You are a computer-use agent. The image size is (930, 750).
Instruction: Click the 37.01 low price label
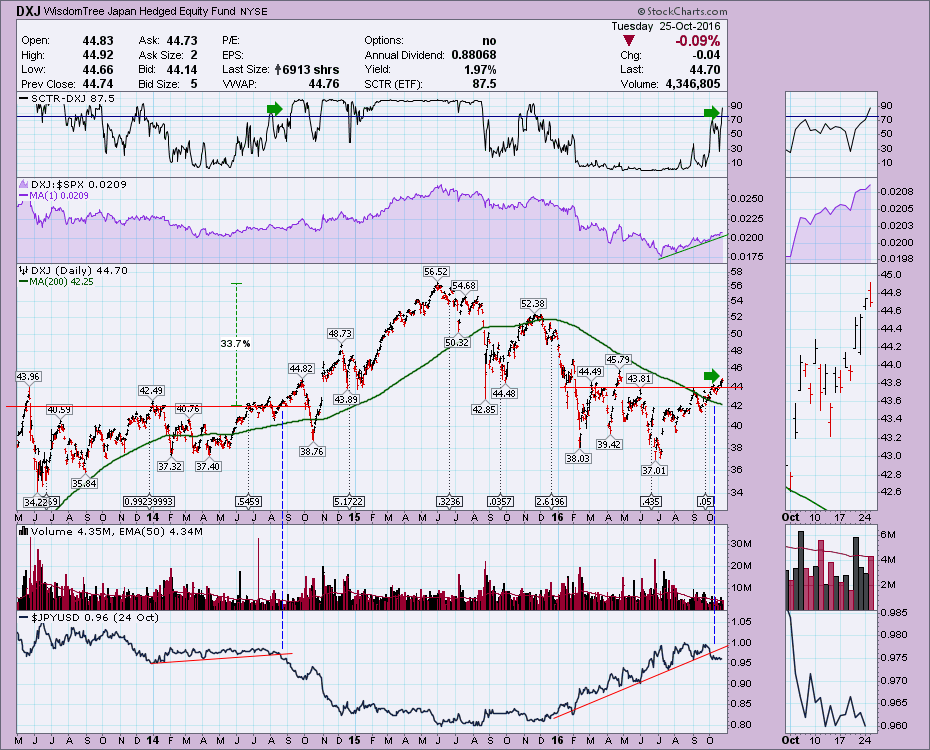(654, 470)
